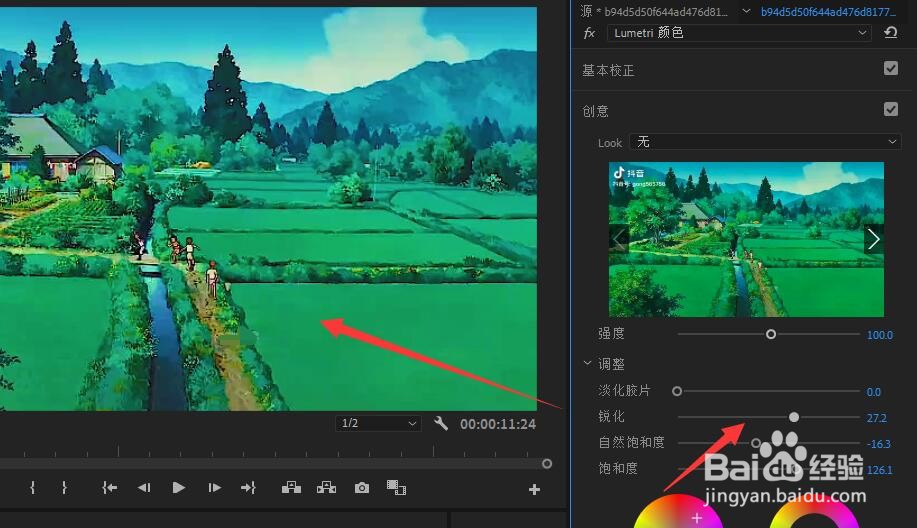917x528 pixels.
Task: Collapse the 创意 section header
Action: click(x=595, y=111)
